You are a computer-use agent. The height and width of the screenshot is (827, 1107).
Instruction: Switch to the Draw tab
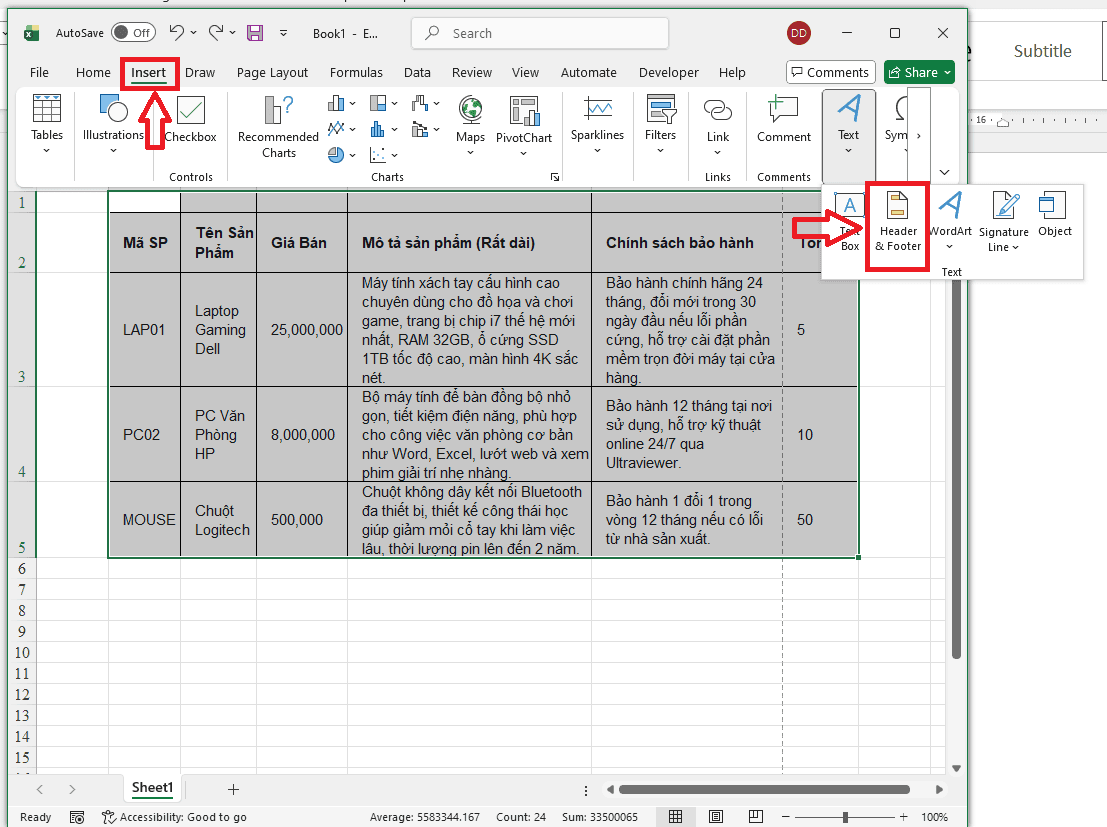[200, 72]
